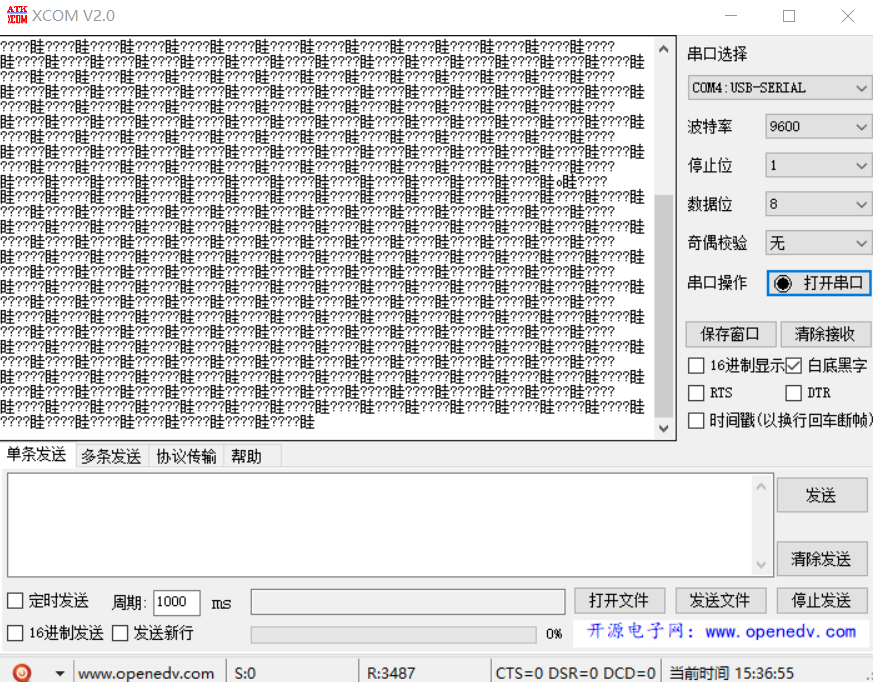The height and width of the screenshot is (682, 873).
Task: Open the 奇偶校验 dropdown showing 无
Action: click(x=818, y=242)
